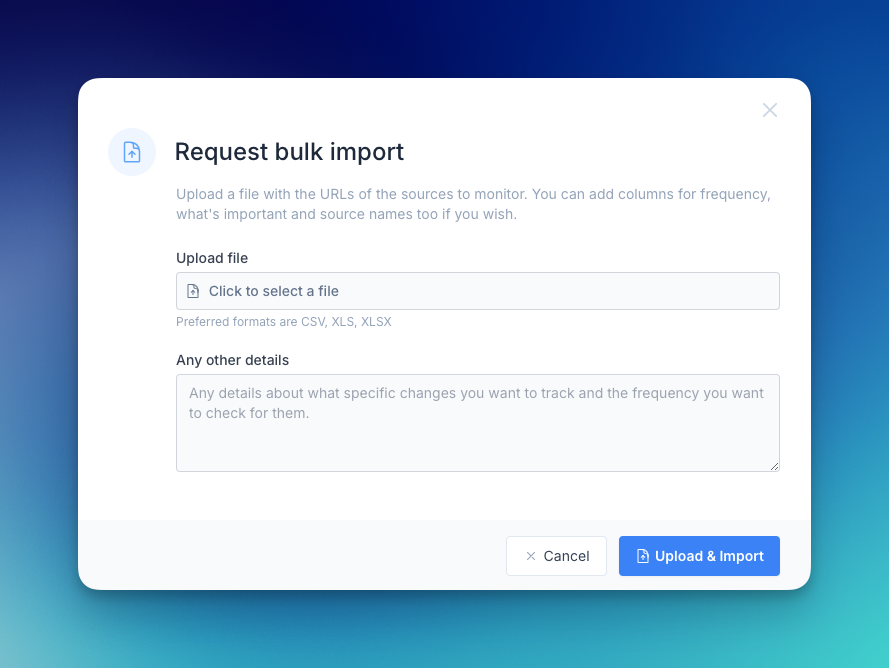
Task: Close the bulk import dialog with the X icon
Action: pos(769,110)
